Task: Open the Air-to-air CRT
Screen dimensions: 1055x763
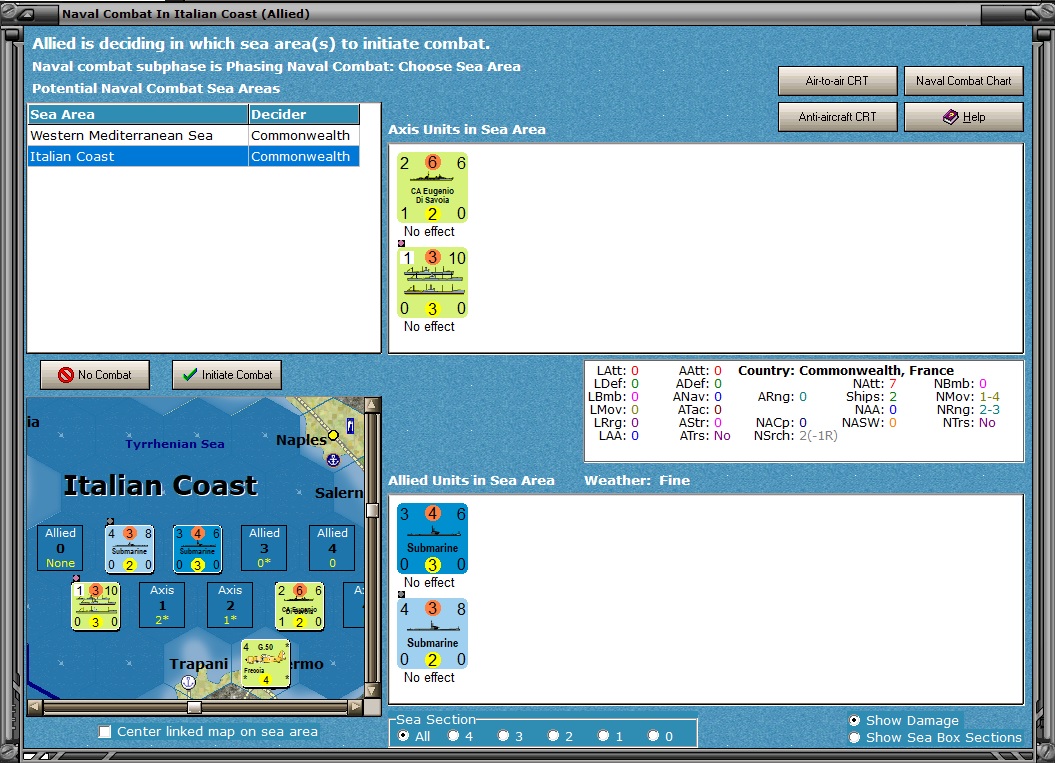Action: click(838, 81)
